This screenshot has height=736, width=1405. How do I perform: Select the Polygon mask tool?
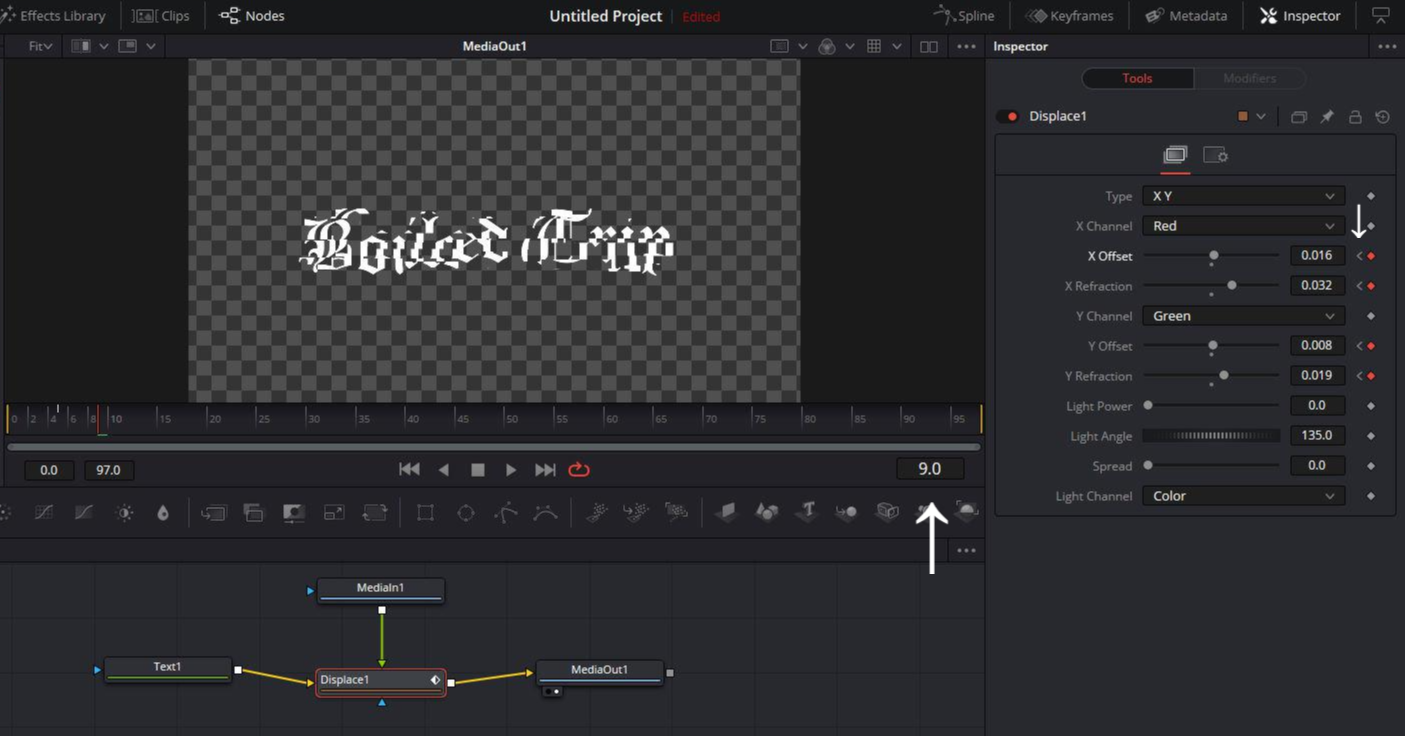click(x=505, y=512)
